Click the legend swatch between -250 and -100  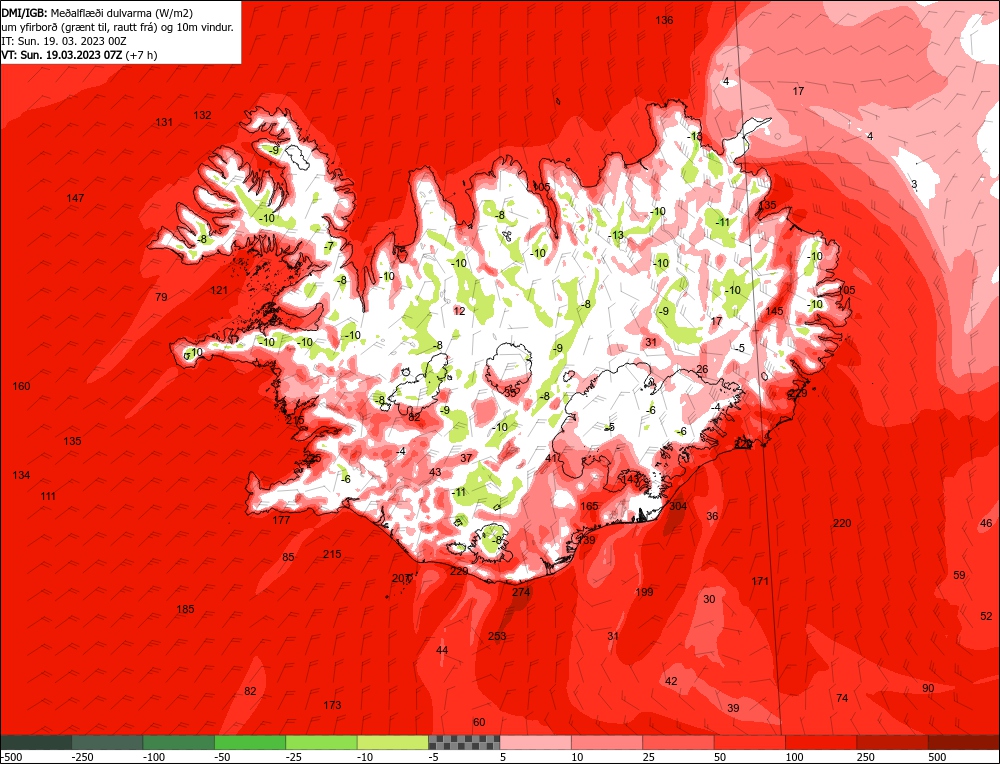pos(107,742)
